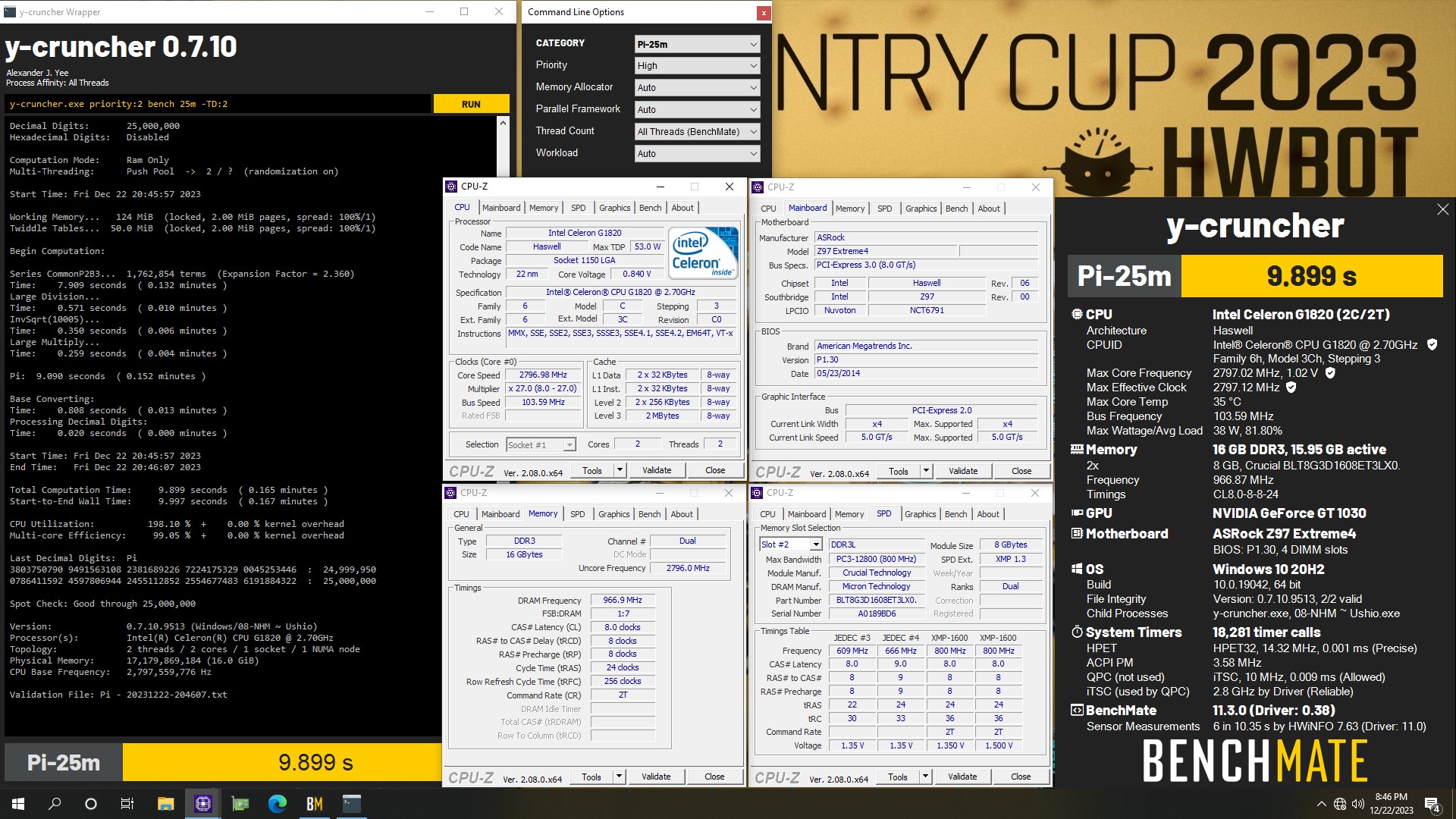This screenshot has width=1456, height=819.
Task: Click the System Timers clock icon
Action: point(1077,632)
